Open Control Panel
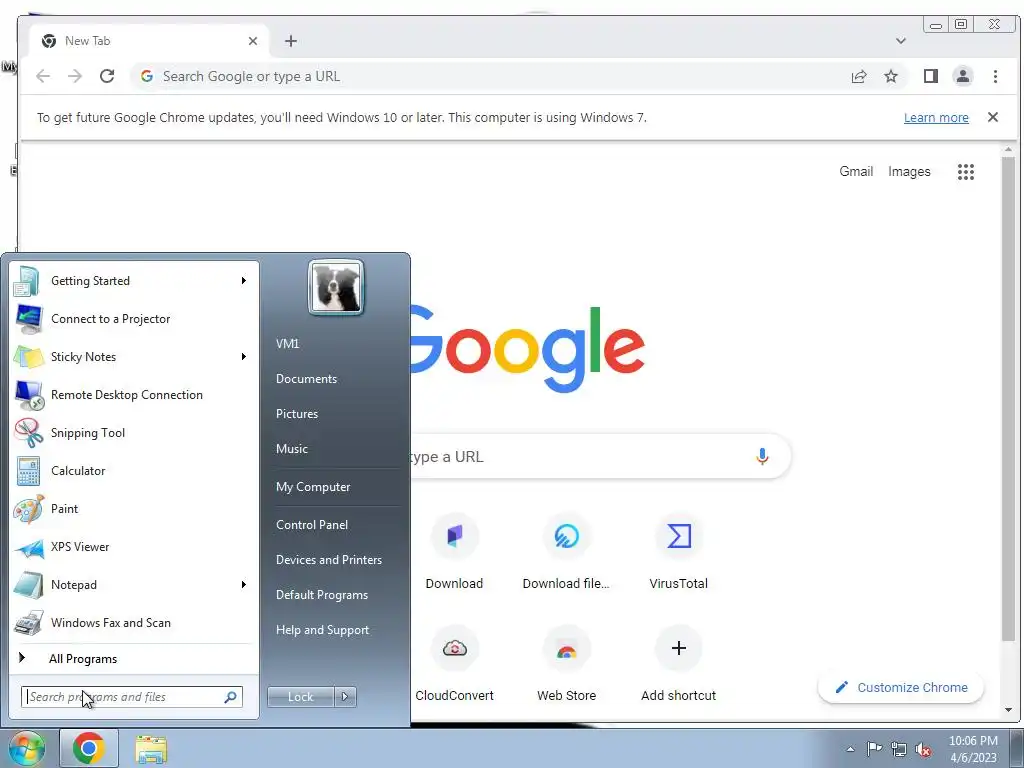The image size is (1024, 768). [x=312, y=524]
